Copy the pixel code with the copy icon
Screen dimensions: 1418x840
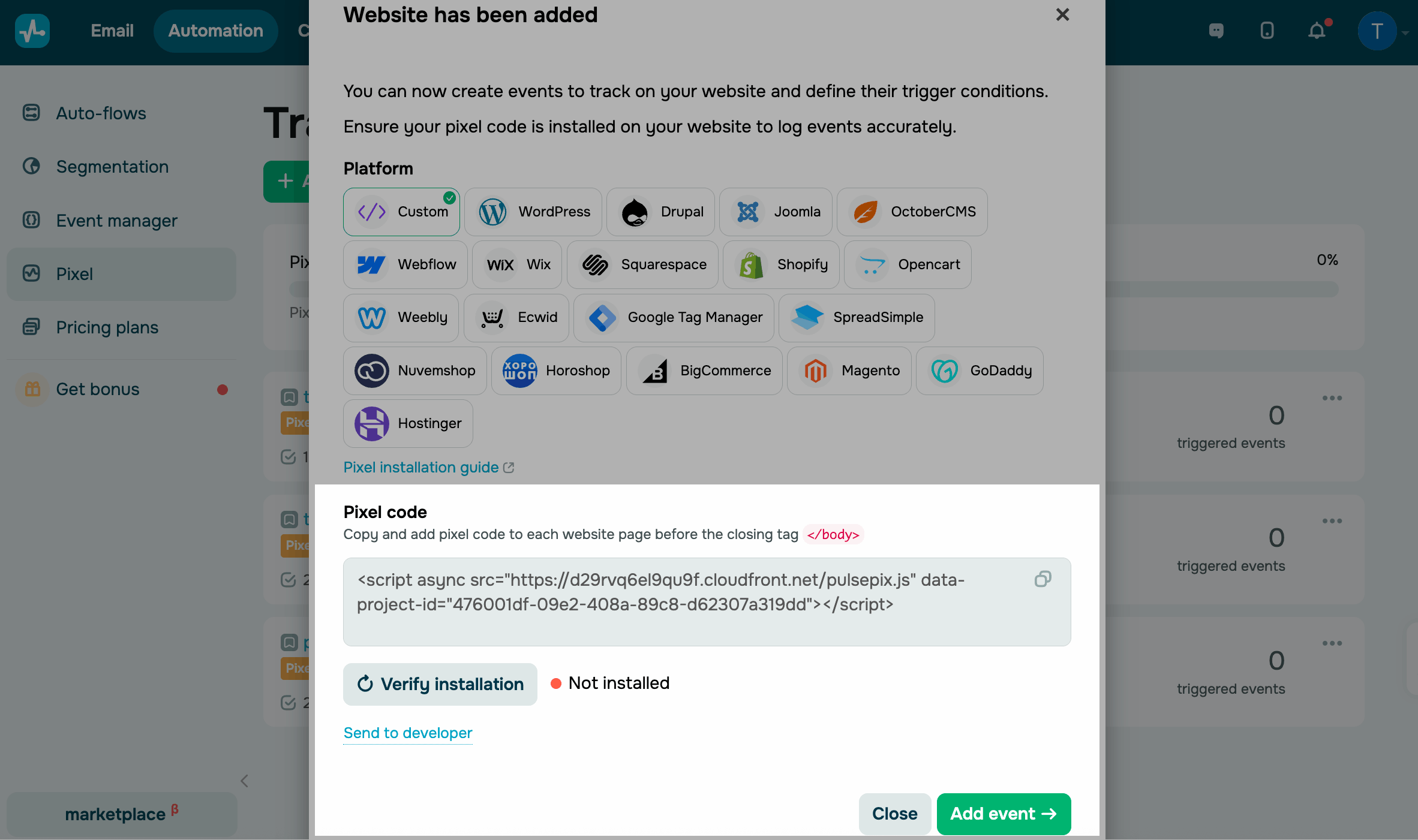1043,579
